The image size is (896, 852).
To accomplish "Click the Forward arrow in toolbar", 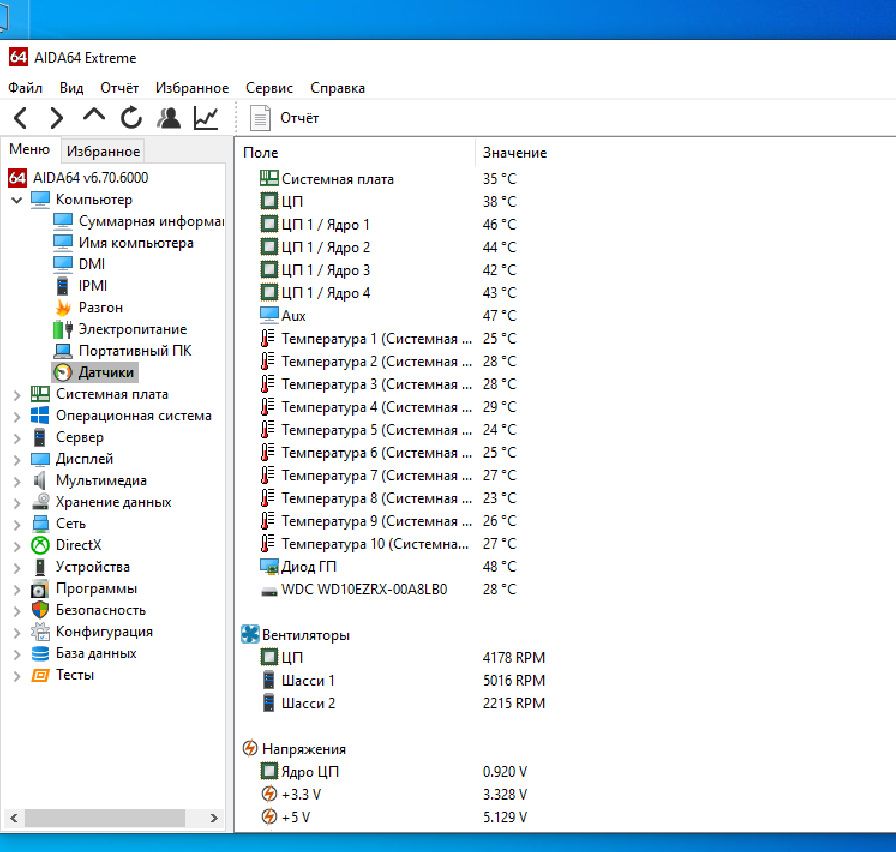I will pyautogui.click(x=56, y=118).
